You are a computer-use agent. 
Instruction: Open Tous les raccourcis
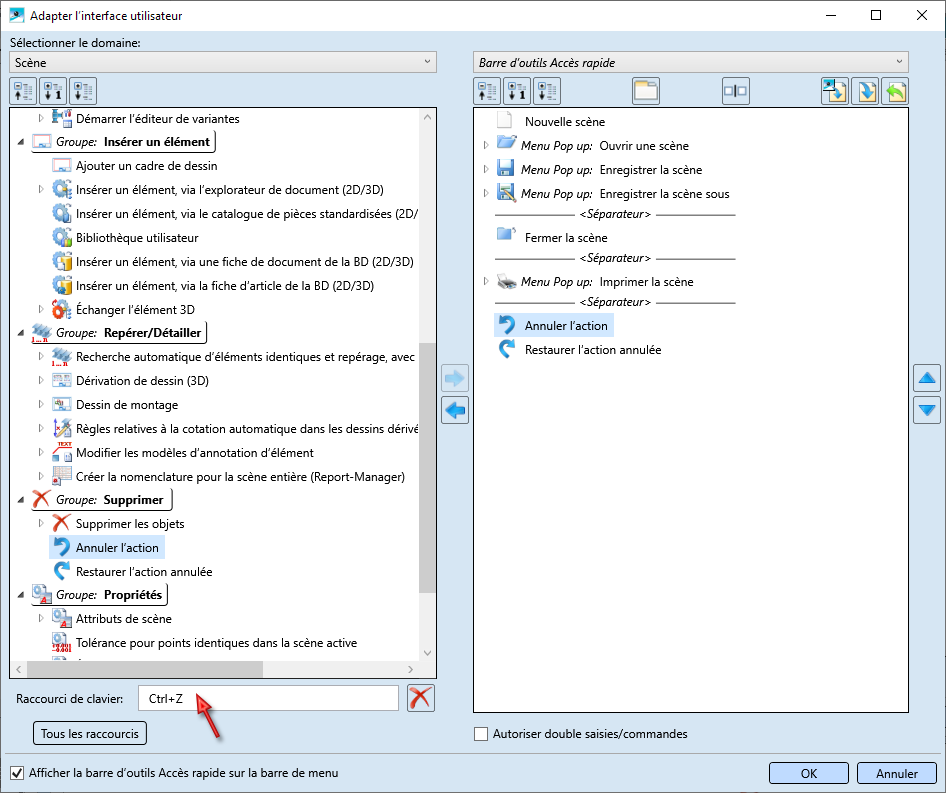[x=90, y=733]
